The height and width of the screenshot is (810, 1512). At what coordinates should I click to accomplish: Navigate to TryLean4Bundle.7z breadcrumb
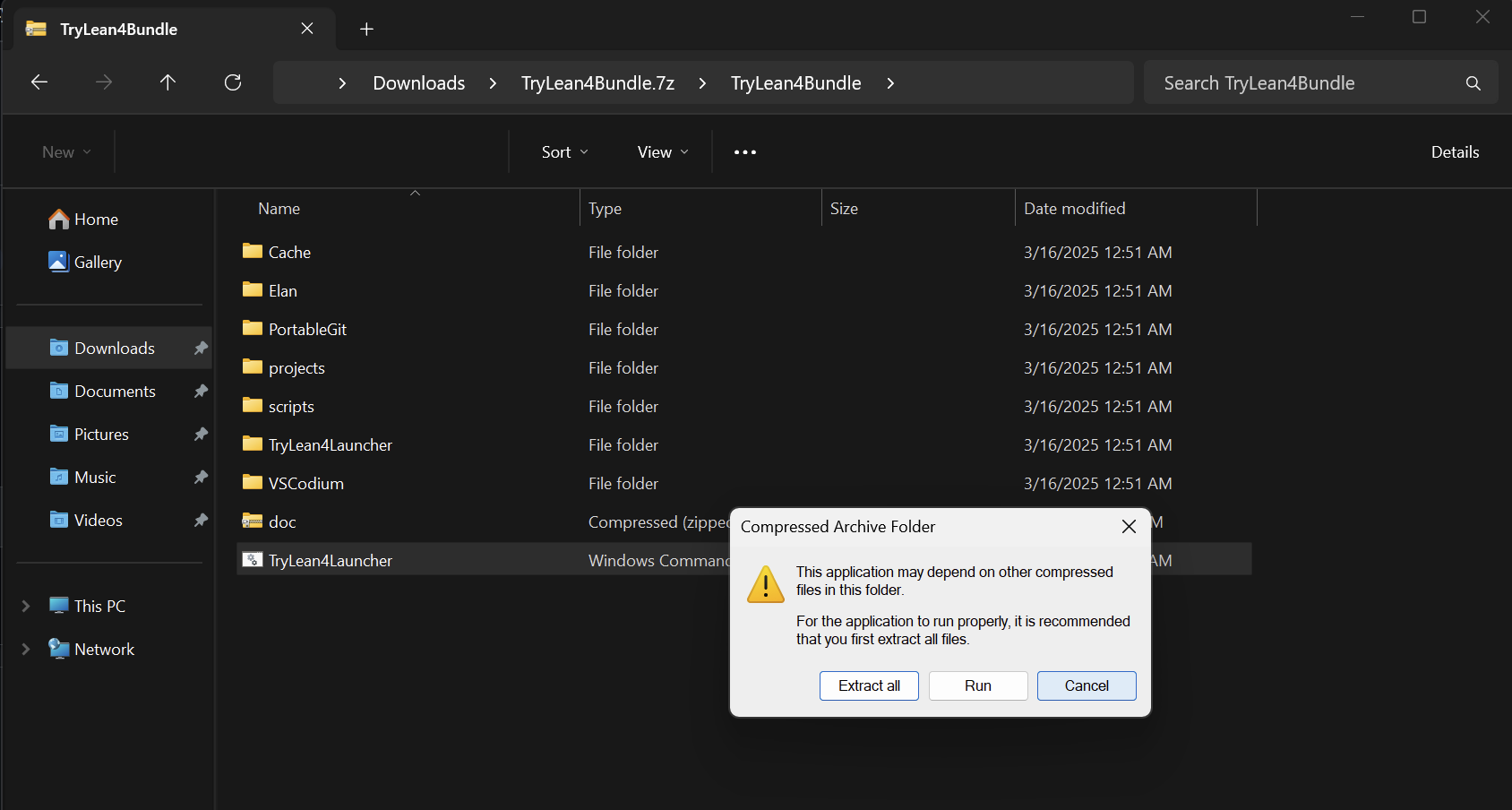597,83
